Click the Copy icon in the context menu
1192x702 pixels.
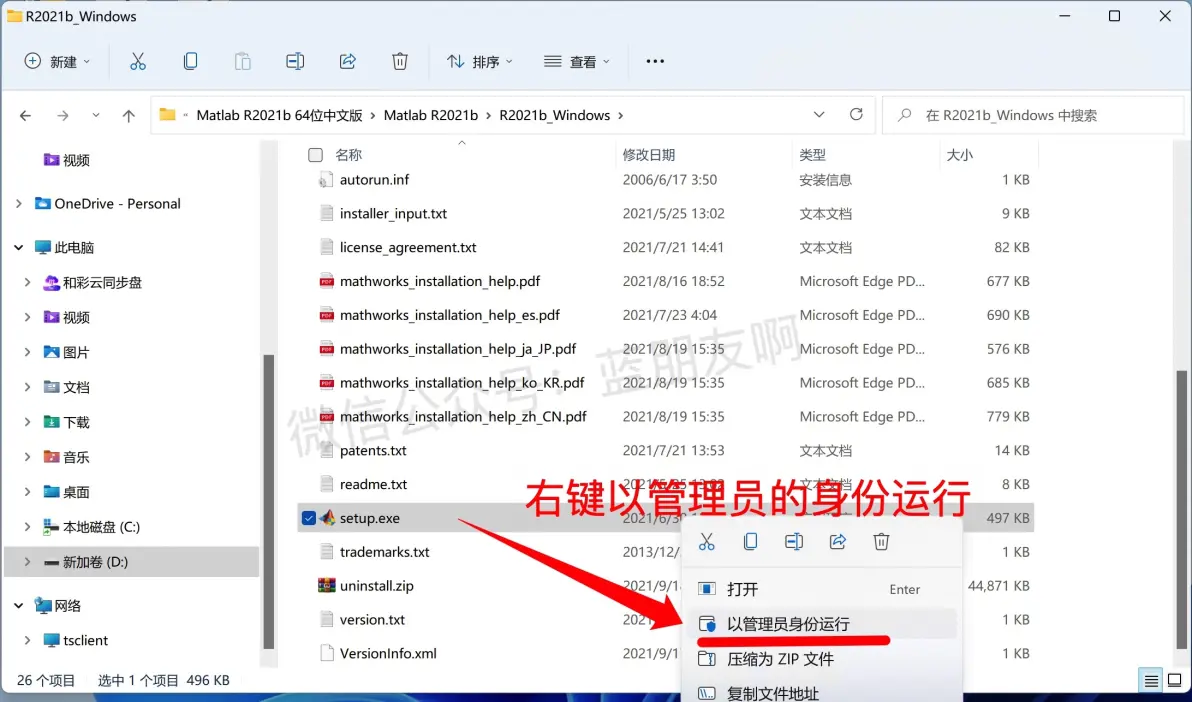[750, 542]
